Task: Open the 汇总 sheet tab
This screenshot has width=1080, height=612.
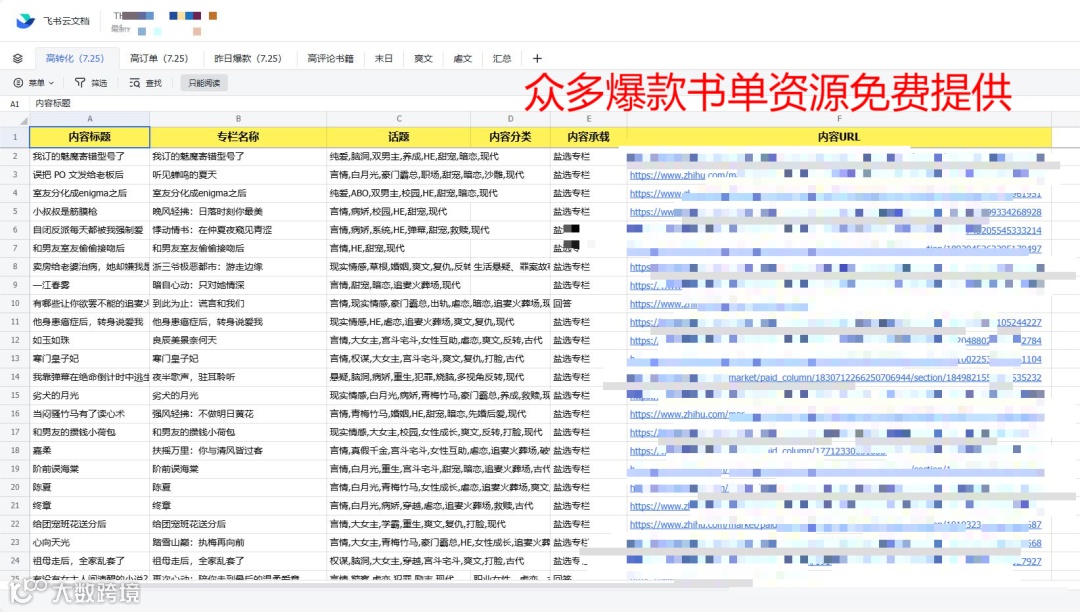Action: (x=501, y=59)
